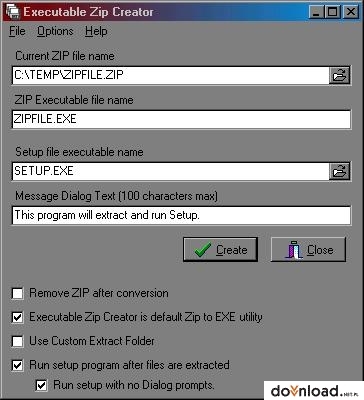364x400 pixels.
Task: Open the Options menu
Action: point(55,31)
